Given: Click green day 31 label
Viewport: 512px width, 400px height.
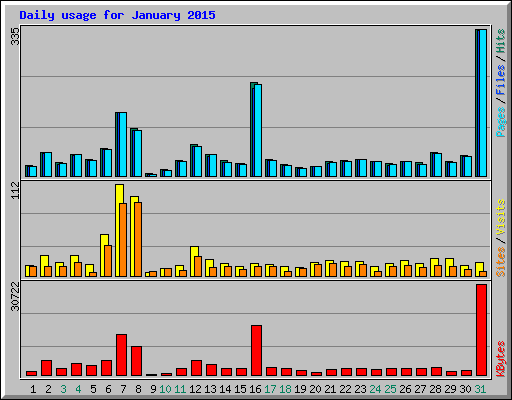Looking at the screenshot, I should 480,389.
